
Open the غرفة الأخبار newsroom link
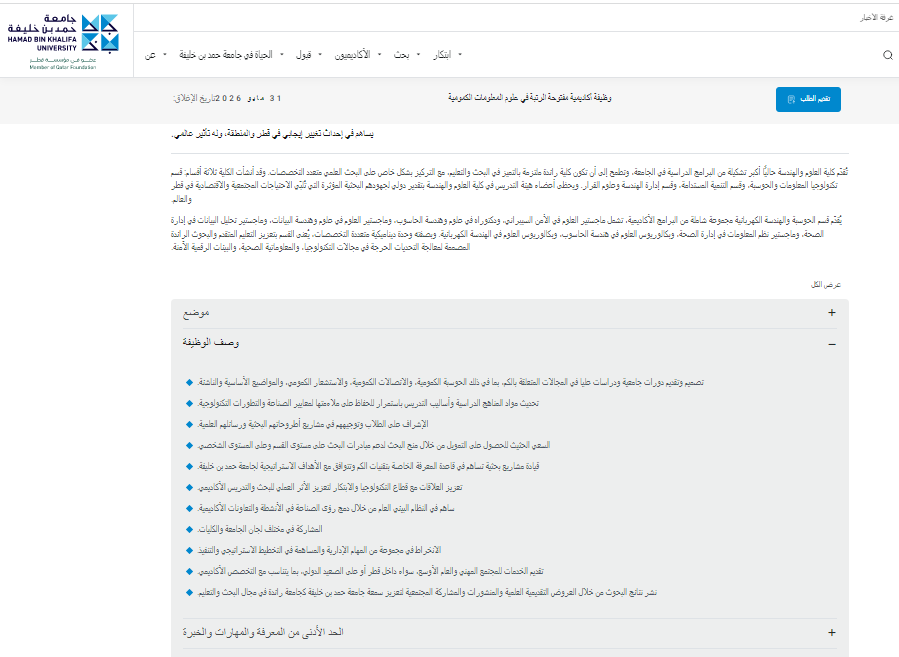click(875, 18)
